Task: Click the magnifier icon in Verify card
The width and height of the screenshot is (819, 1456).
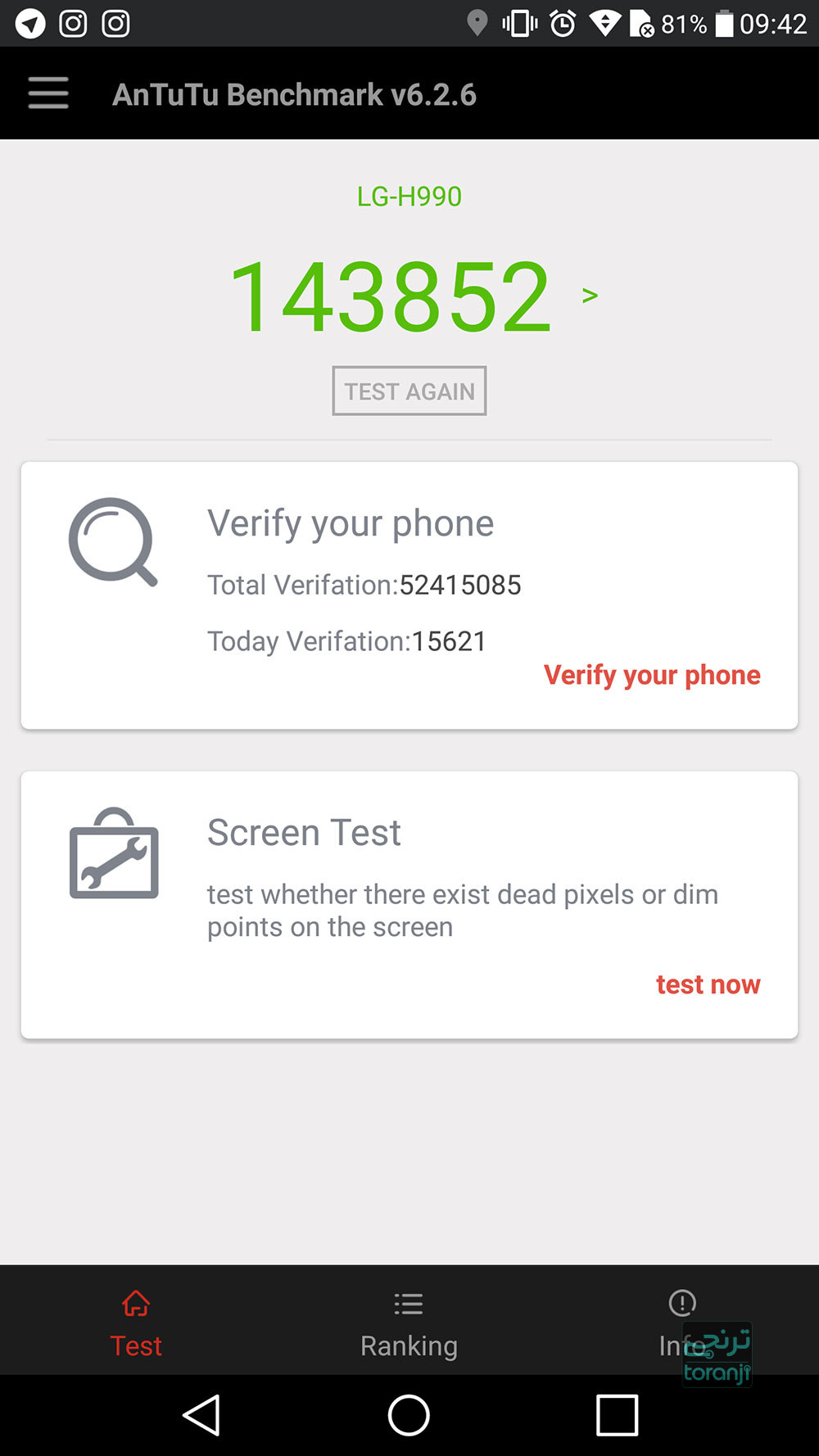Action: 113,541
